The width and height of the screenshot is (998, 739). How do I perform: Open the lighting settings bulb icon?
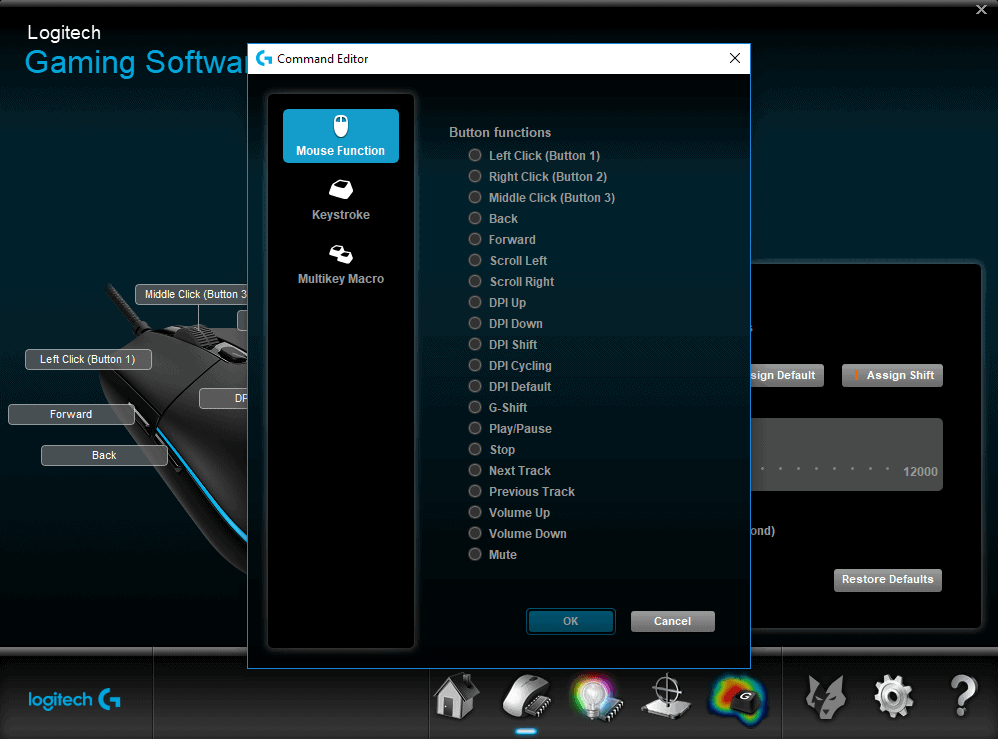click(596, 698)
